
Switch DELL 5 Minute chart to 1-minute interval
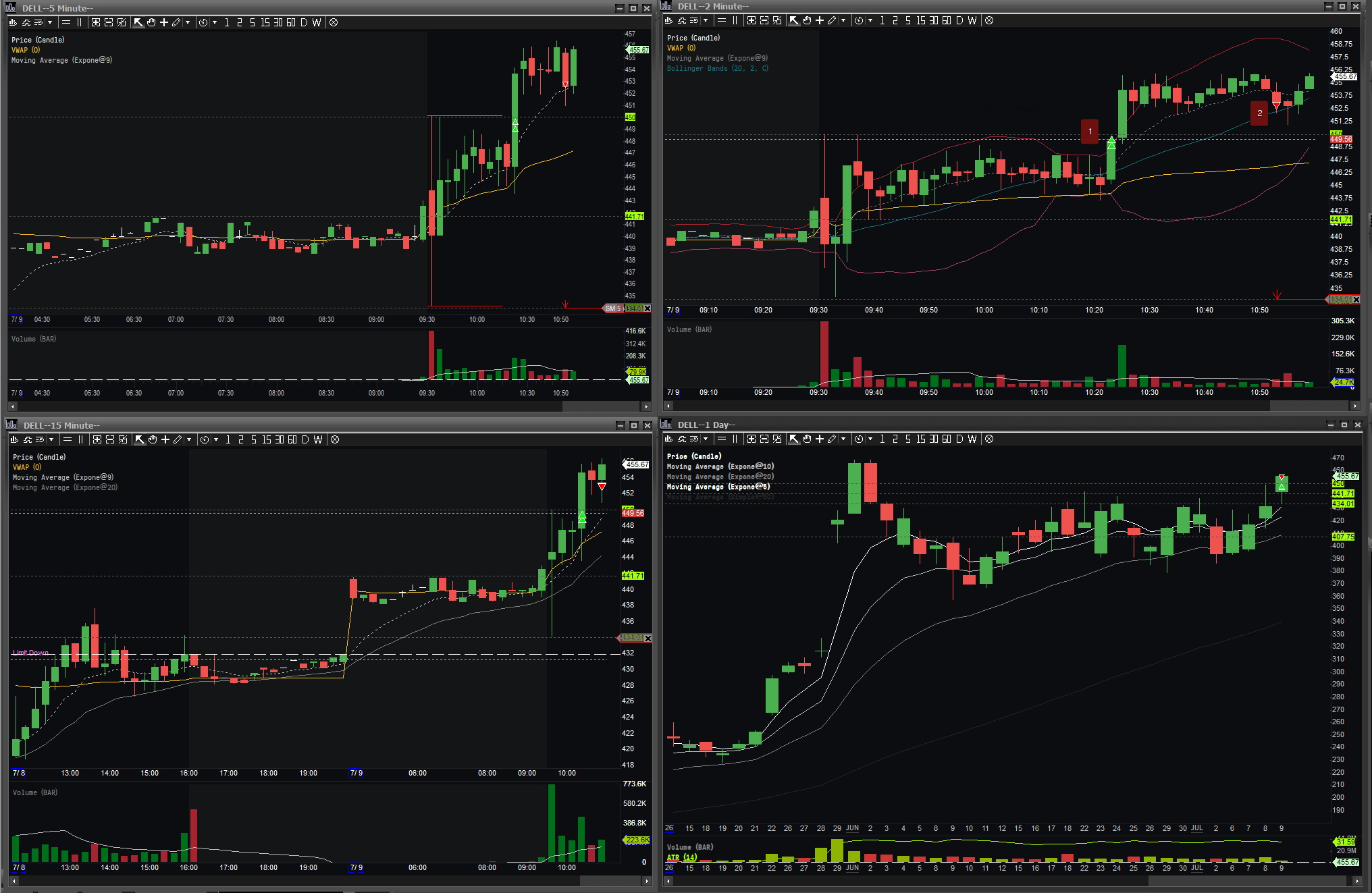tap(227, 22)
